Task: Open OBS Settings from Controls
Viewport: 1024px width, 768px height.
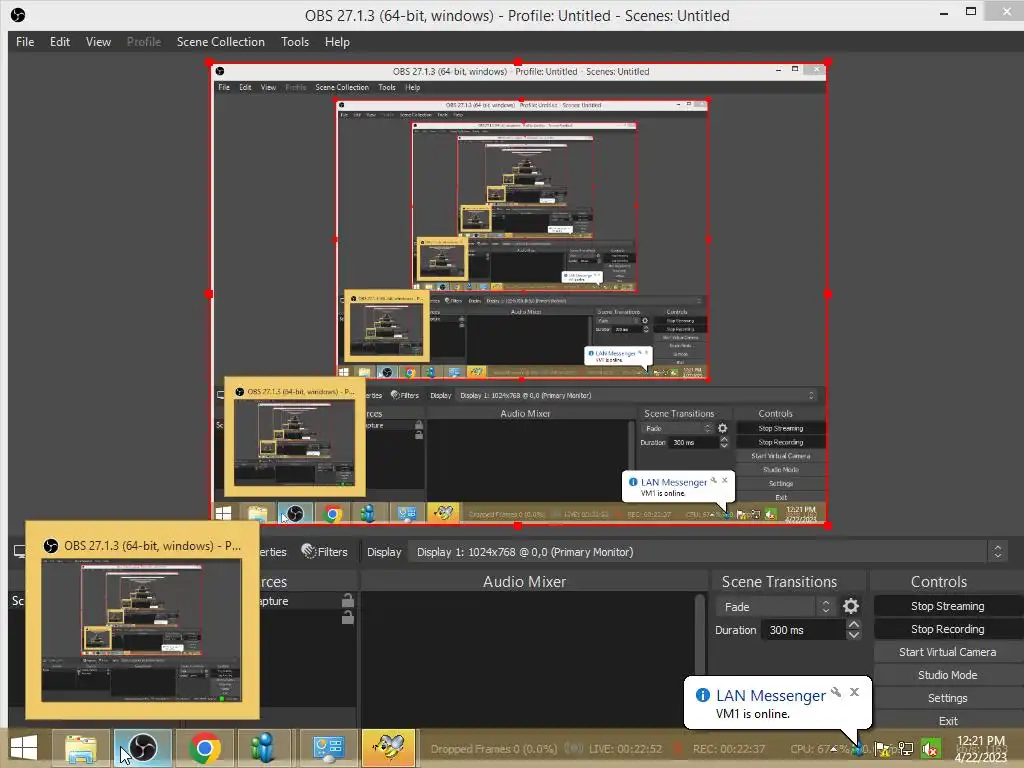Action: tap(947, 698)
